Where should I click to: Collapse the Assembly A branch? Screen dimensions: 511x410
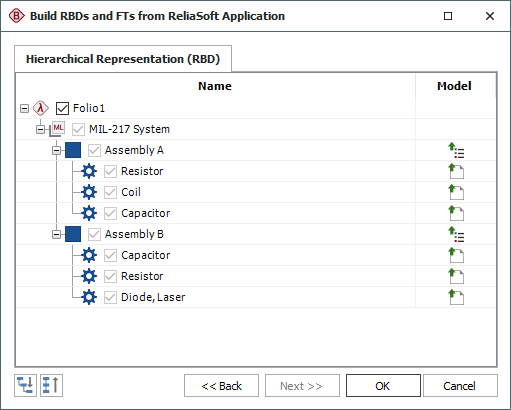coord(57,151)
